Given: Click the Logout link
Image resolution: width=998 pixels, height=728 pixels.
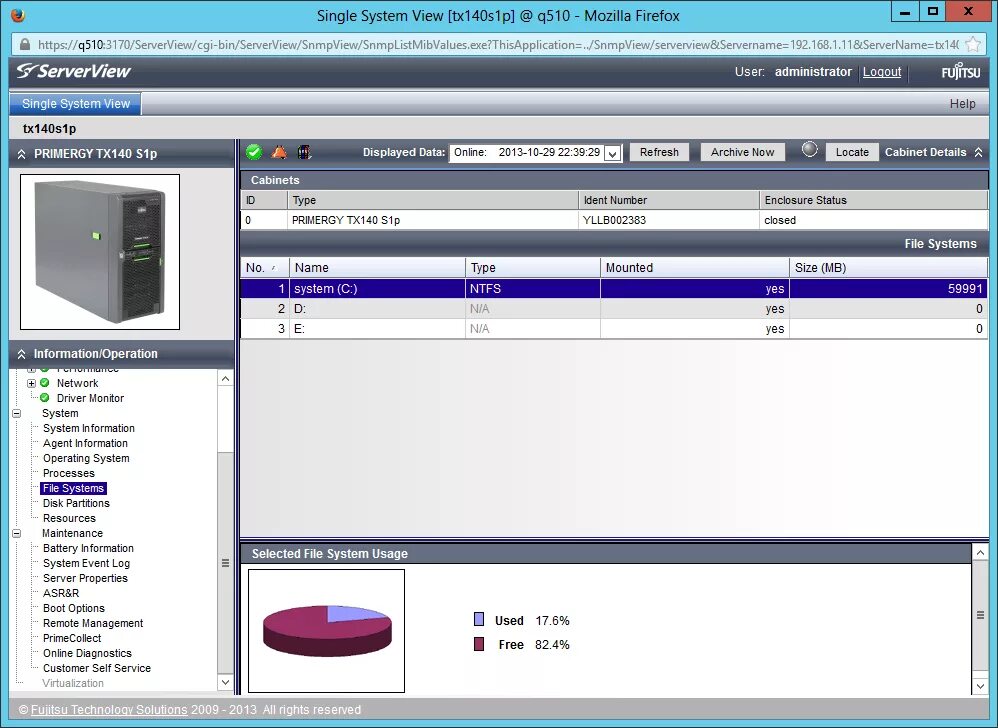Looking at the screenshot, I should click(x=882, y=72).
